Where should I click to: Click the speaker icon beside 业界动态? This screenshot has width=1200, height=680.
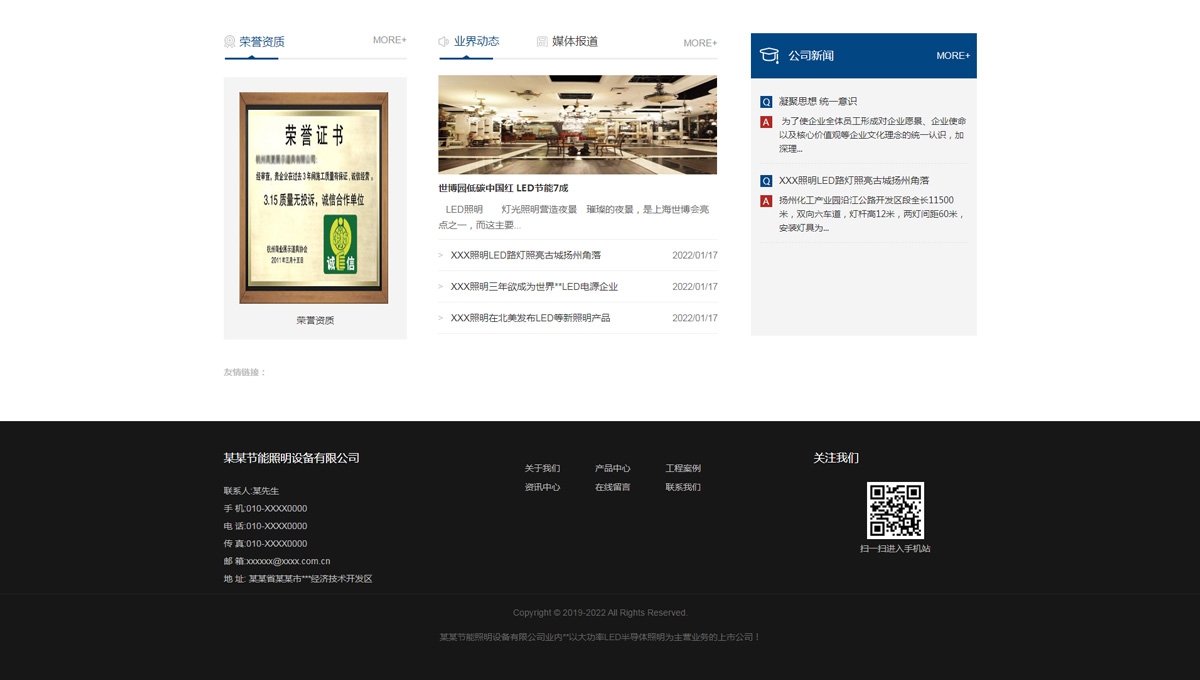point(444,42)
